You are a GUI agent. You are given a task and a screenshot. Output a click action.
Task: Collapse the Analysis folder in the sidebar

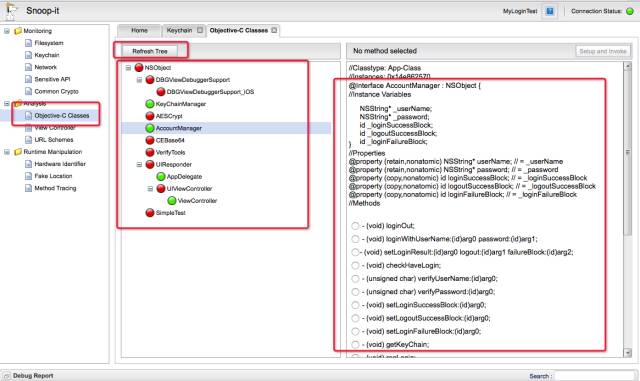7,103
